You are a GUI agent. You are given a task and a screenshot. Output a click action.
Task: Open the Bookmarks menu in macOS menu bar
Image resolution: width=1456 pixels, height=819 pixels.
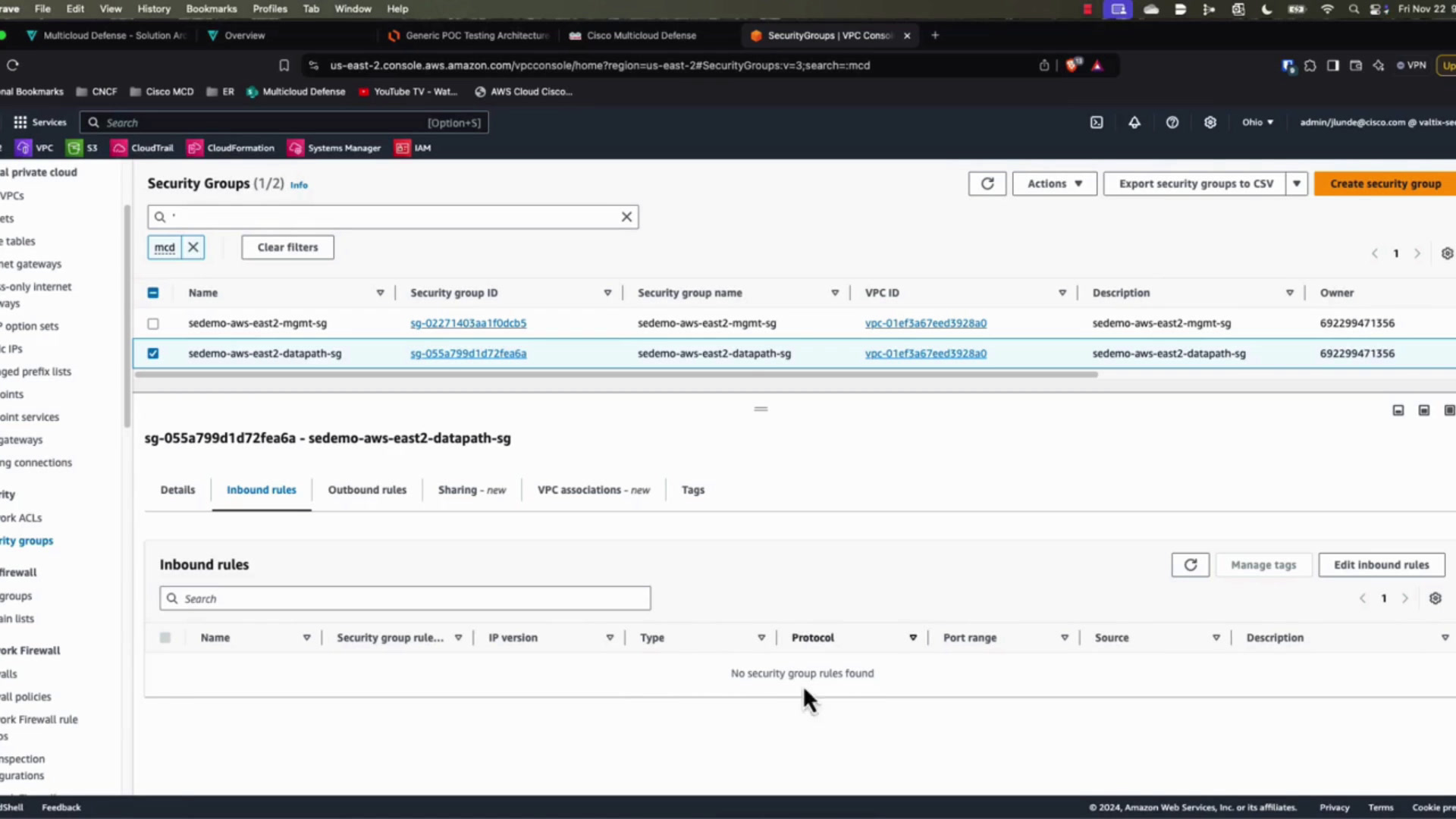click(212, 9)
